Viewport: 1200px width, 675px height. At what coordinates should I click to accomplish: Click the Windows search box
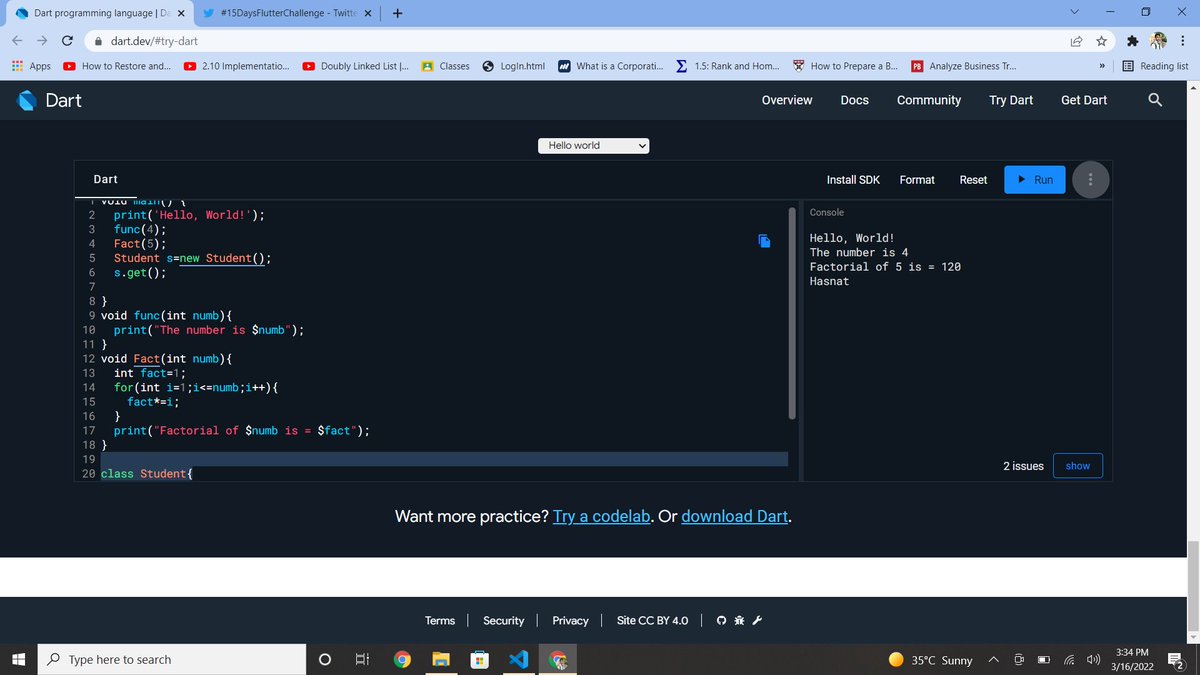(171, 659)
